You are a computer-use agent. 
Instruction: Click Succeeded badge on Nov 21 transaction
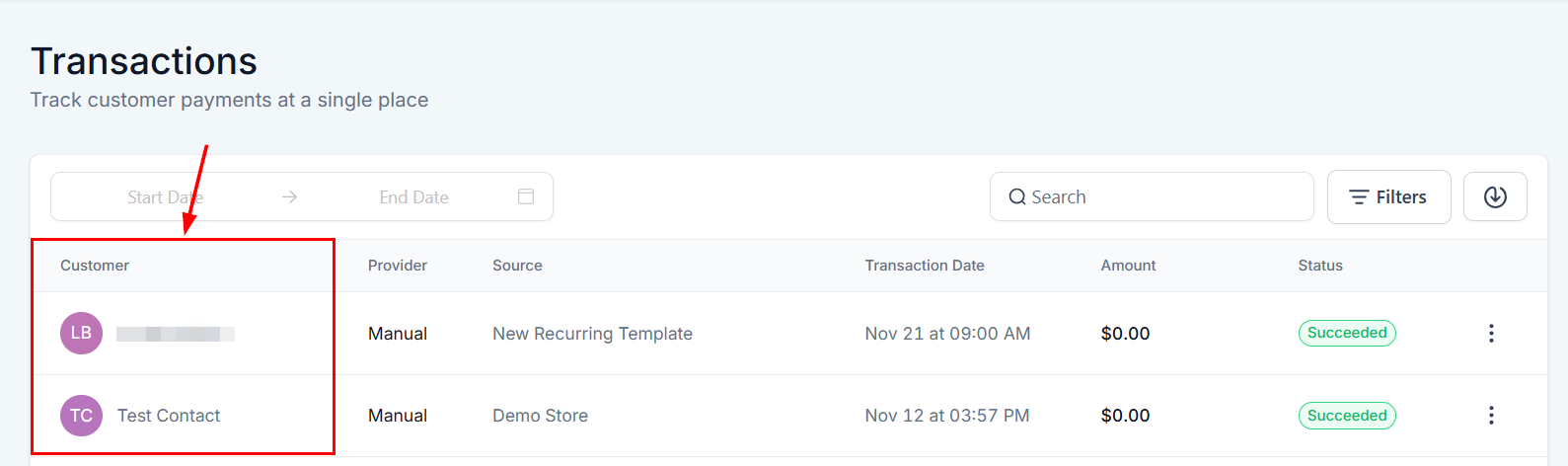1347,333
